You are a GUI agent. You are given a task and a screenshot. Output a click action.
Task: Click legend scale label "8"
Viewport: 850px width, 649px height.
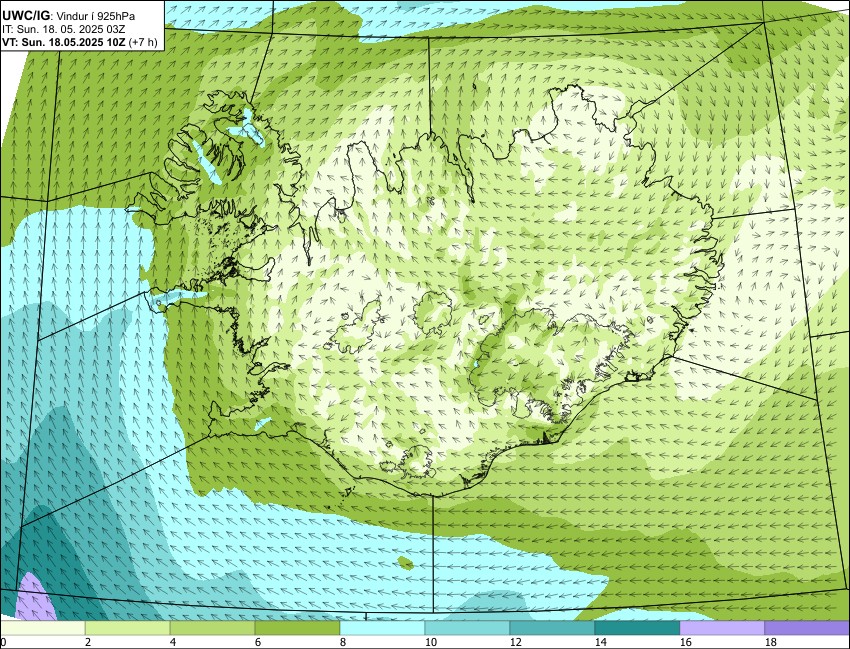[x=343, y=642]
